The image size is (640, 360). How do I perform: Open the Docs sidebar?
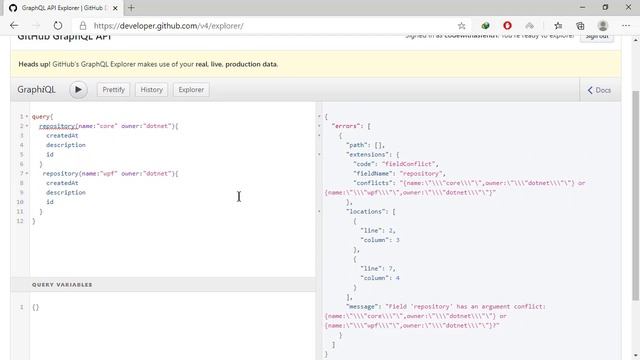pos(599,90)
